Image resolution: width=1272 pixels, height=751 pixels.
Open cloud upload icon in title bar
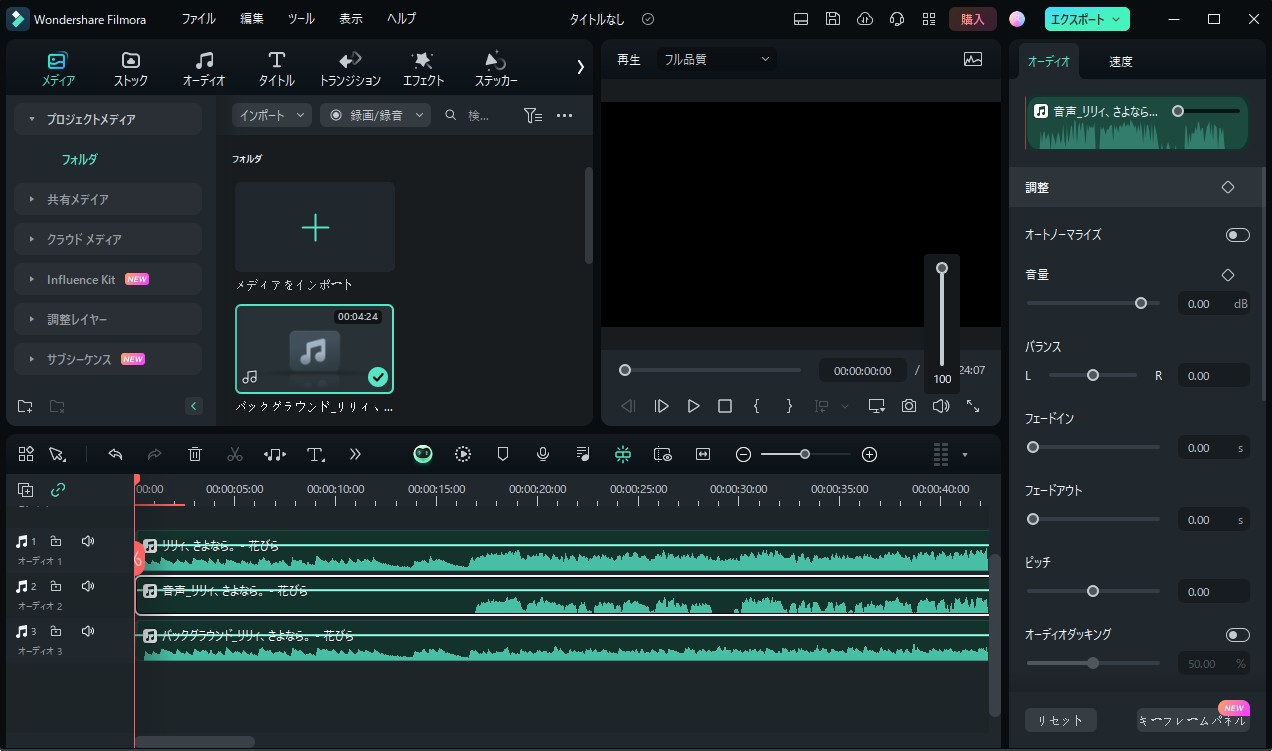(x=865, y=19)
